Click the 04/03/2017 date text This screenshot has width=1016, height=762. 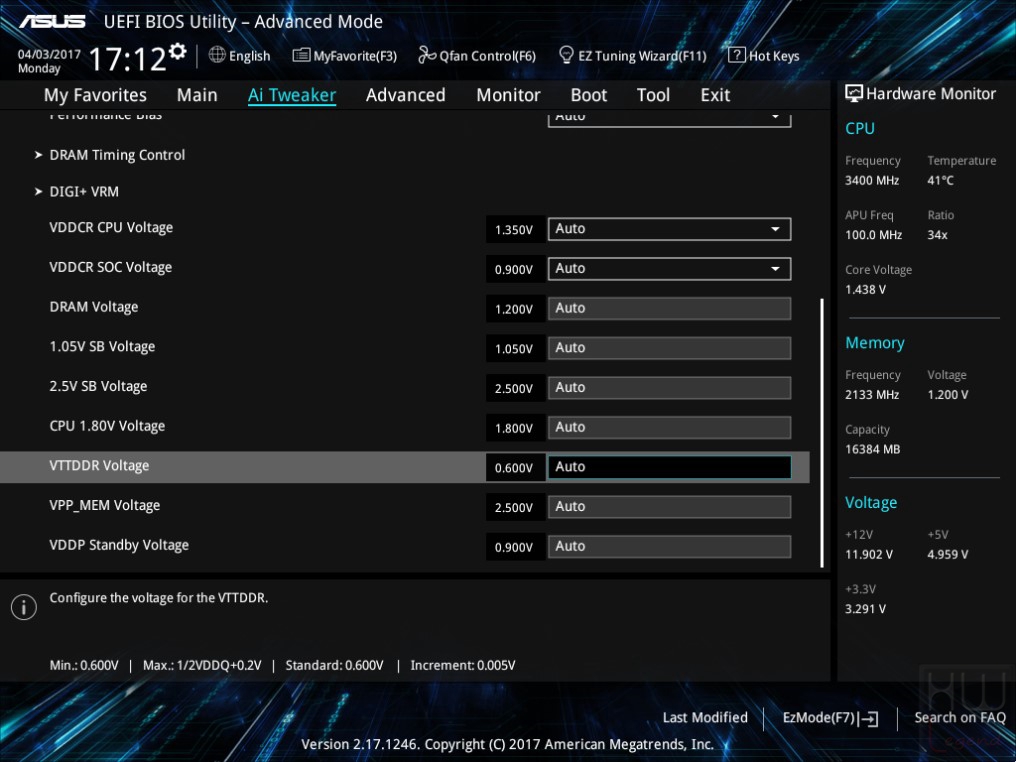(x=49, y=54)
